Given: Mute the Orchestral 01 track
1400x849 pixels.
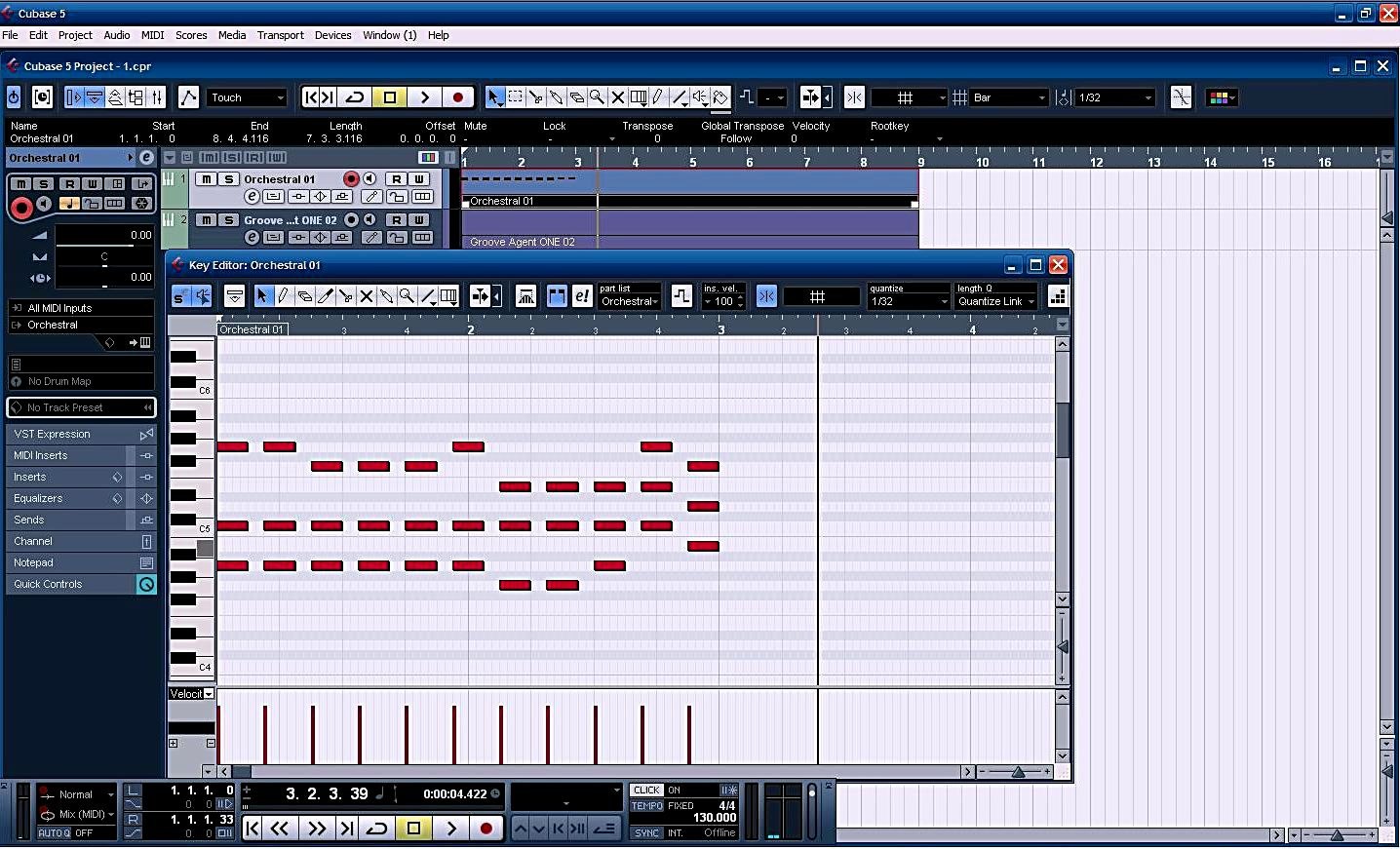Looking at the screenshot, I should pos(206,179).
